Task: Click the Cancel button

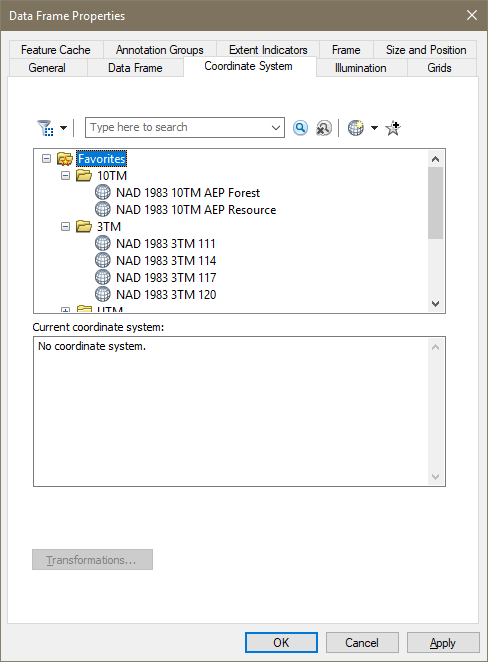Action: pyautogui.click(x=362, y=643)
